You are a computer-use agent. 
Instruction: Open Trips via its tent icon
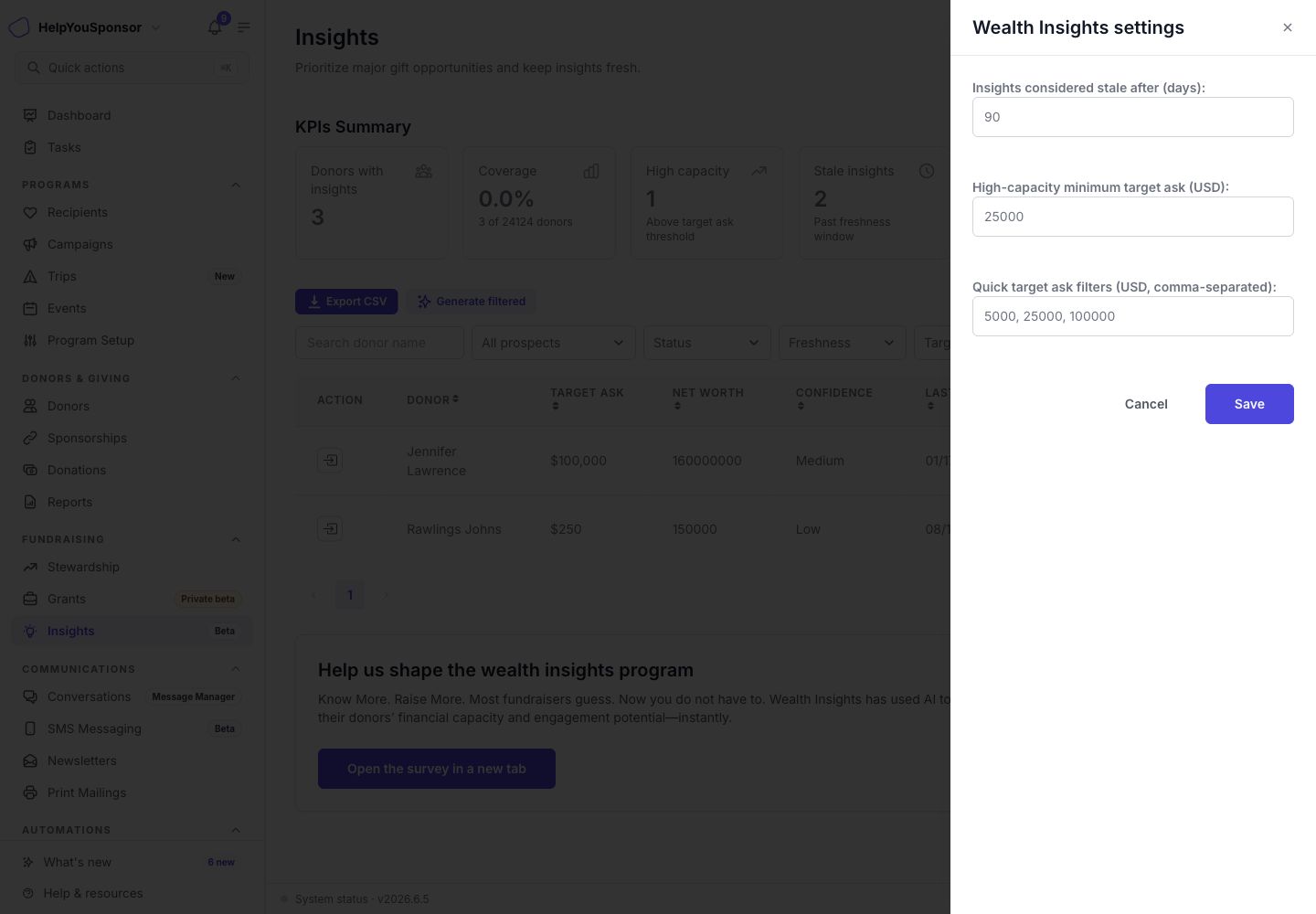click(x=30, y=276)
